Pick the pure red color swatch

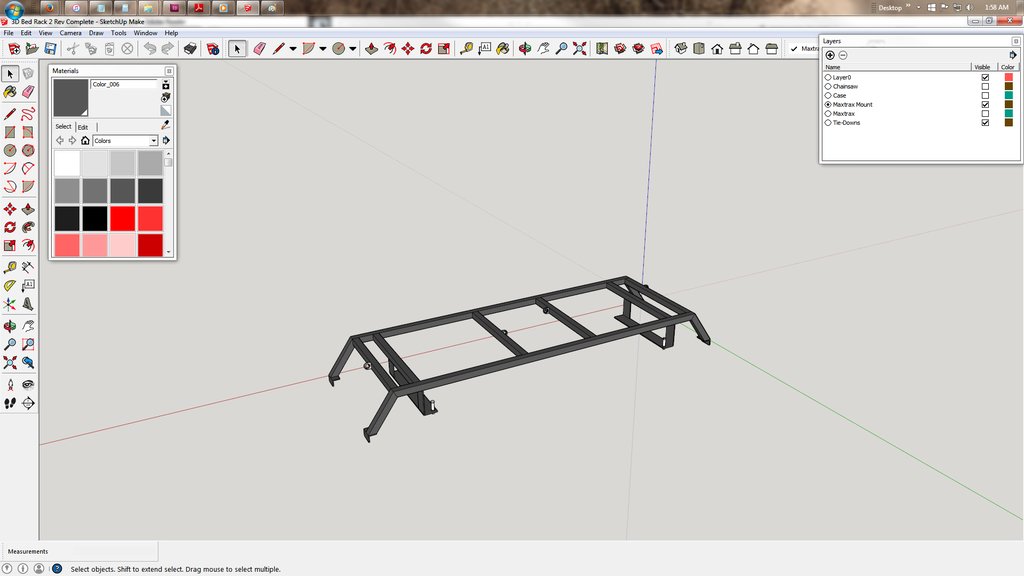(x=122, y=218)
